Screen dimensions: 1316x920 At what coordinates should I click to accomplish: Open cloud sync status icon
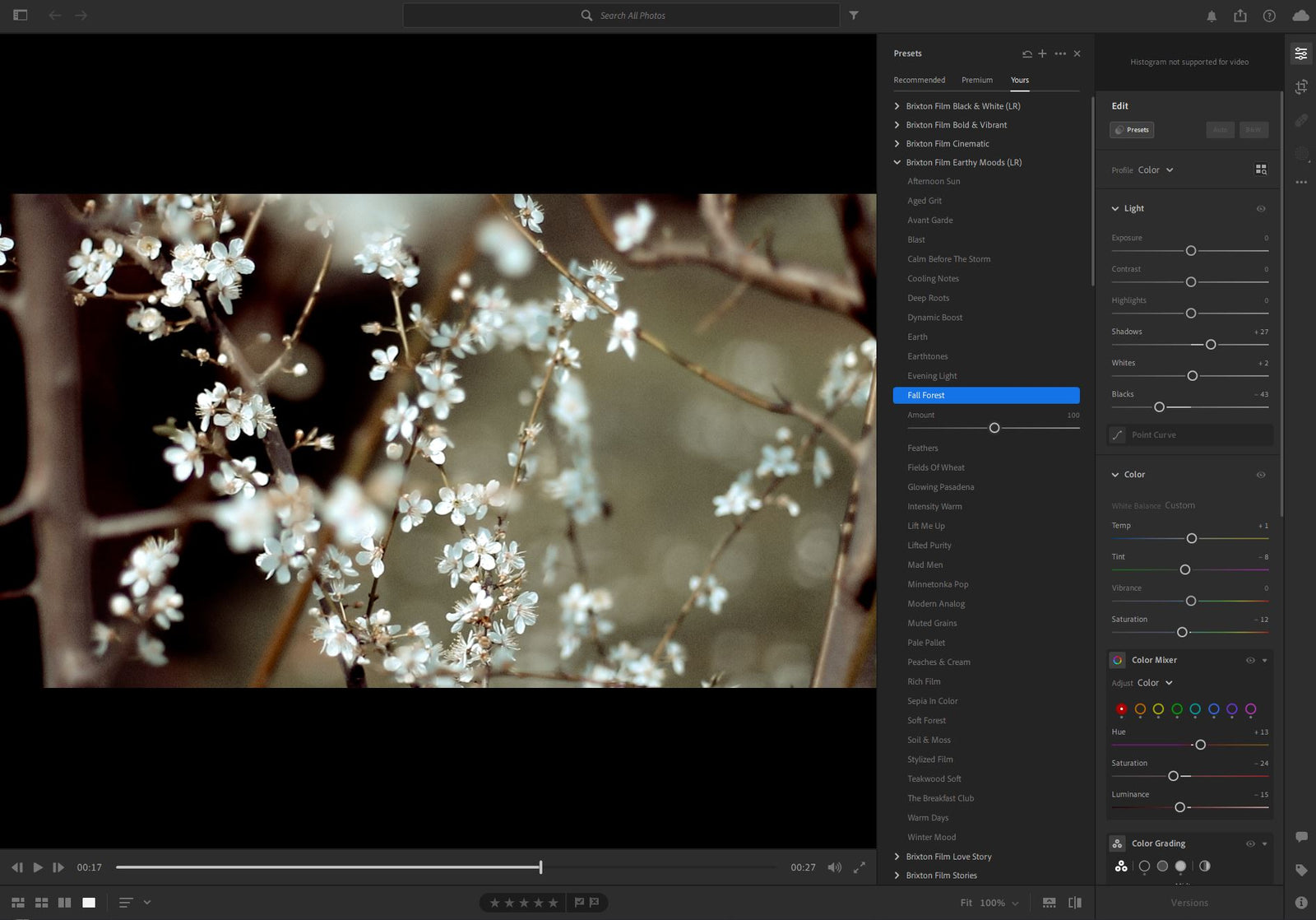coord(1302,15)
